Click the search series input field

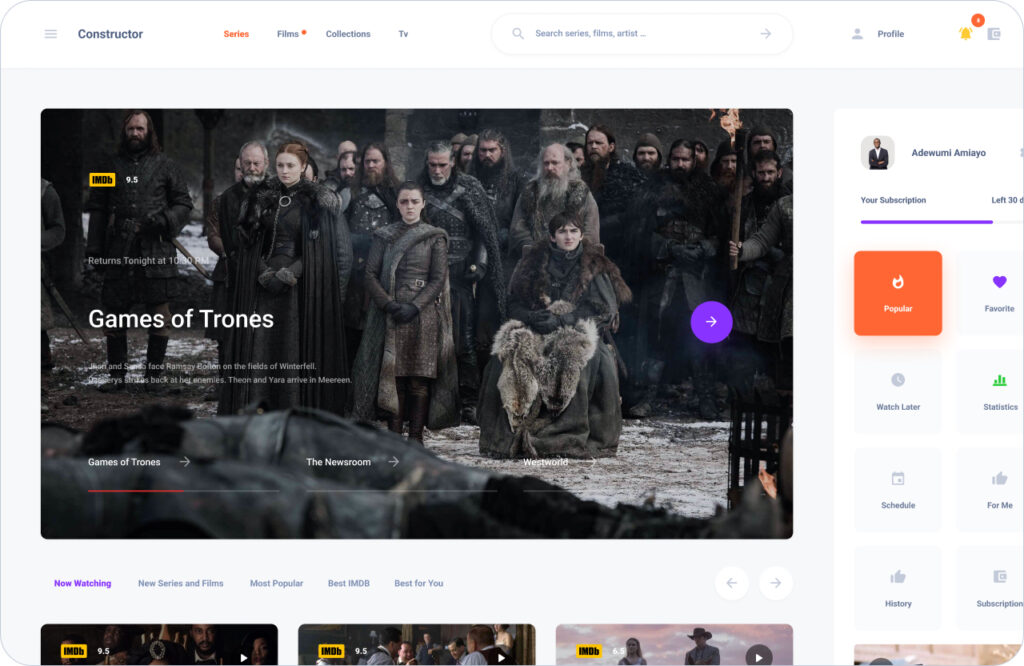coord(640,34)
